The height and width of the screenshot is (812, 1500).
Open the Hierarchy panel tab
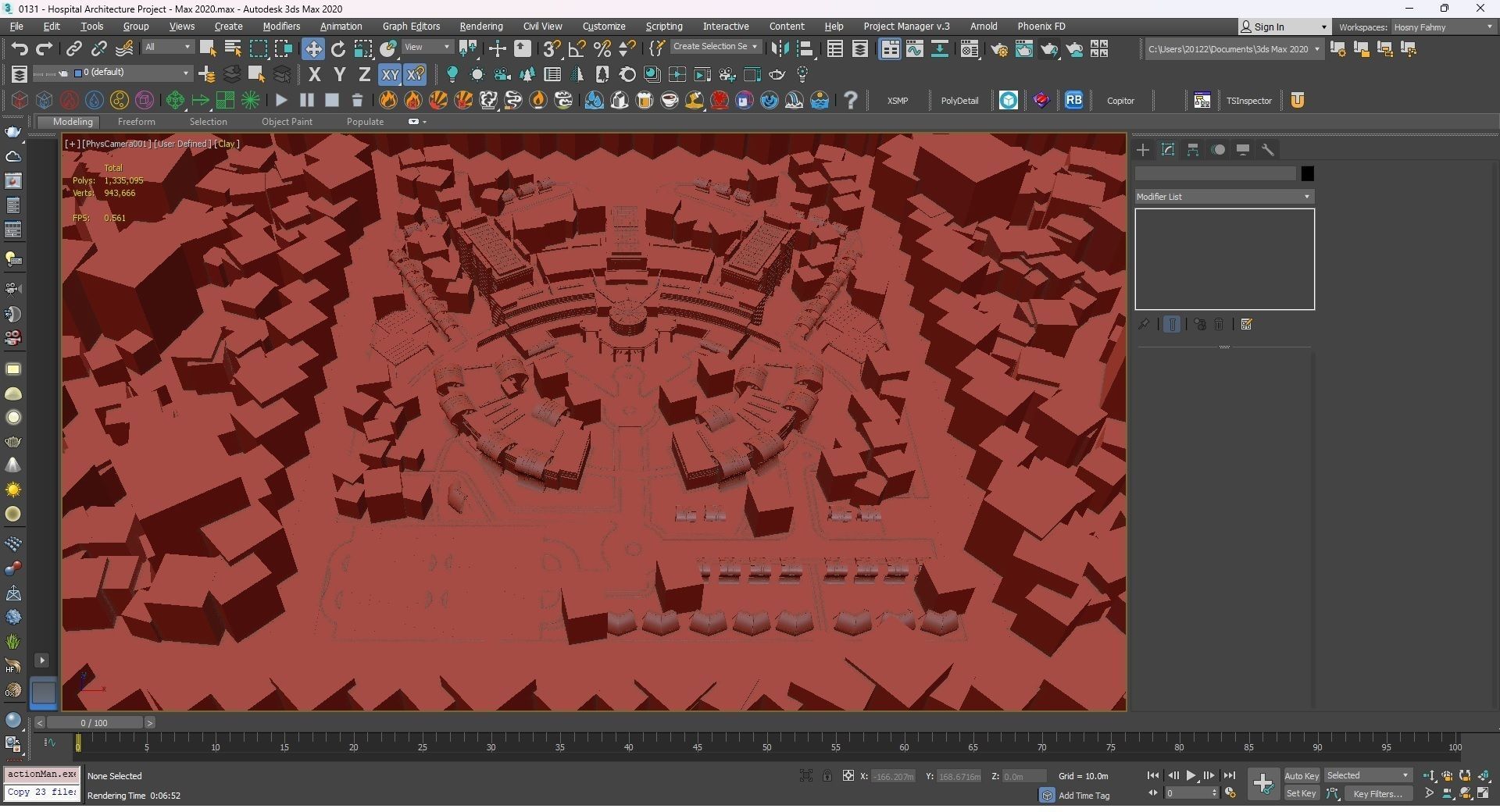[x=1193, y=150]
